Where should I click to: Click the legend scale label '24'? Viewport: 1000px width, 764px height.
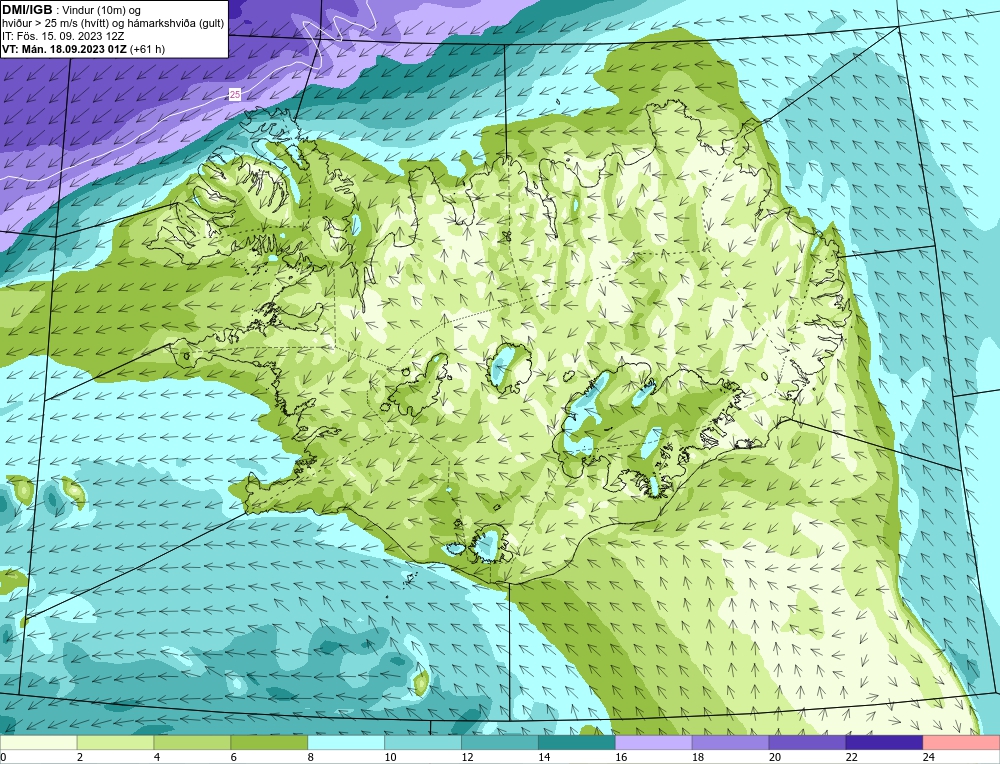[929, 757]
